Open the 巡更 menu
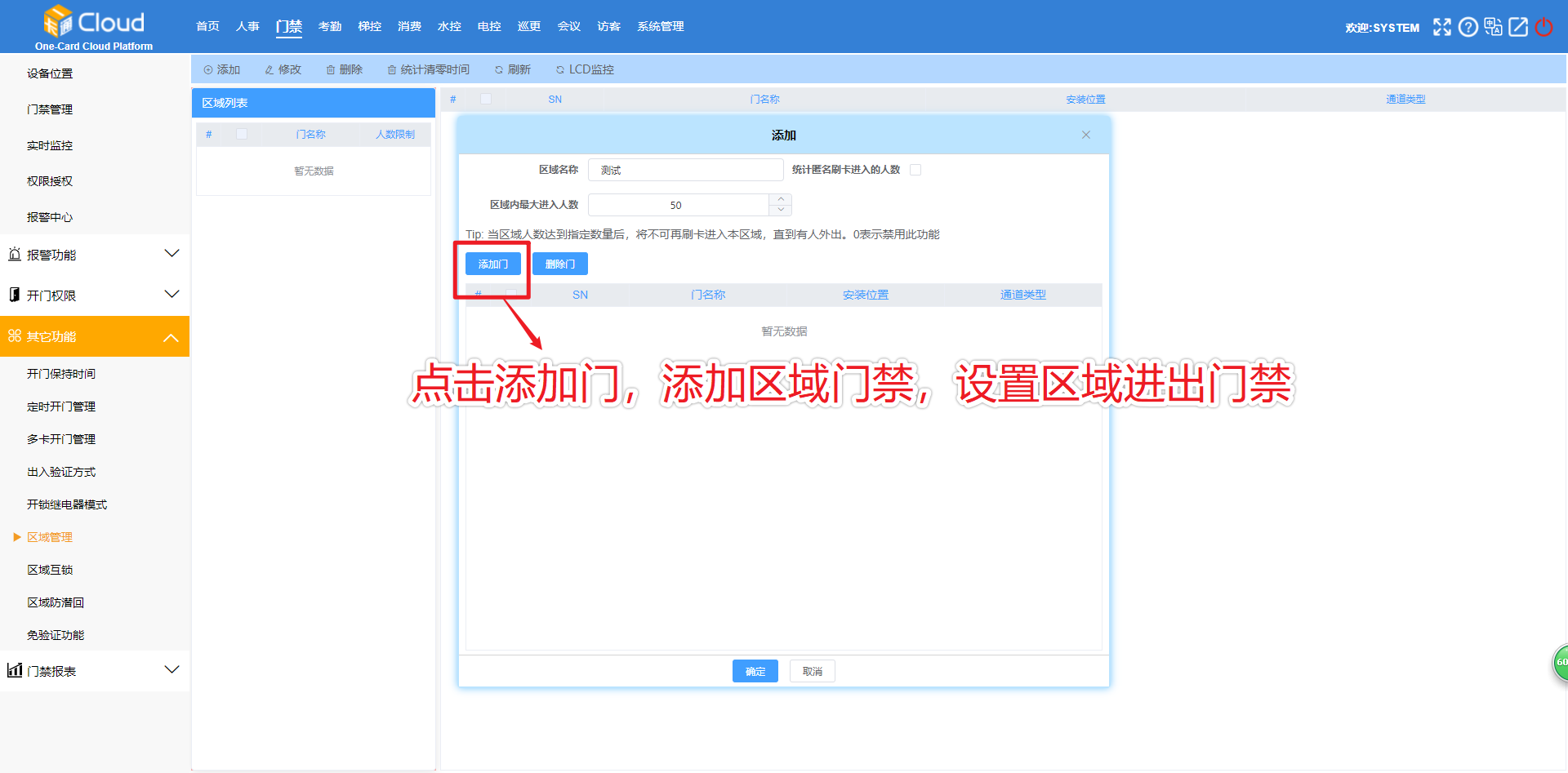The height and width of the screenshot is (773, 1568). pyautogui.click(x=529, y=26)
